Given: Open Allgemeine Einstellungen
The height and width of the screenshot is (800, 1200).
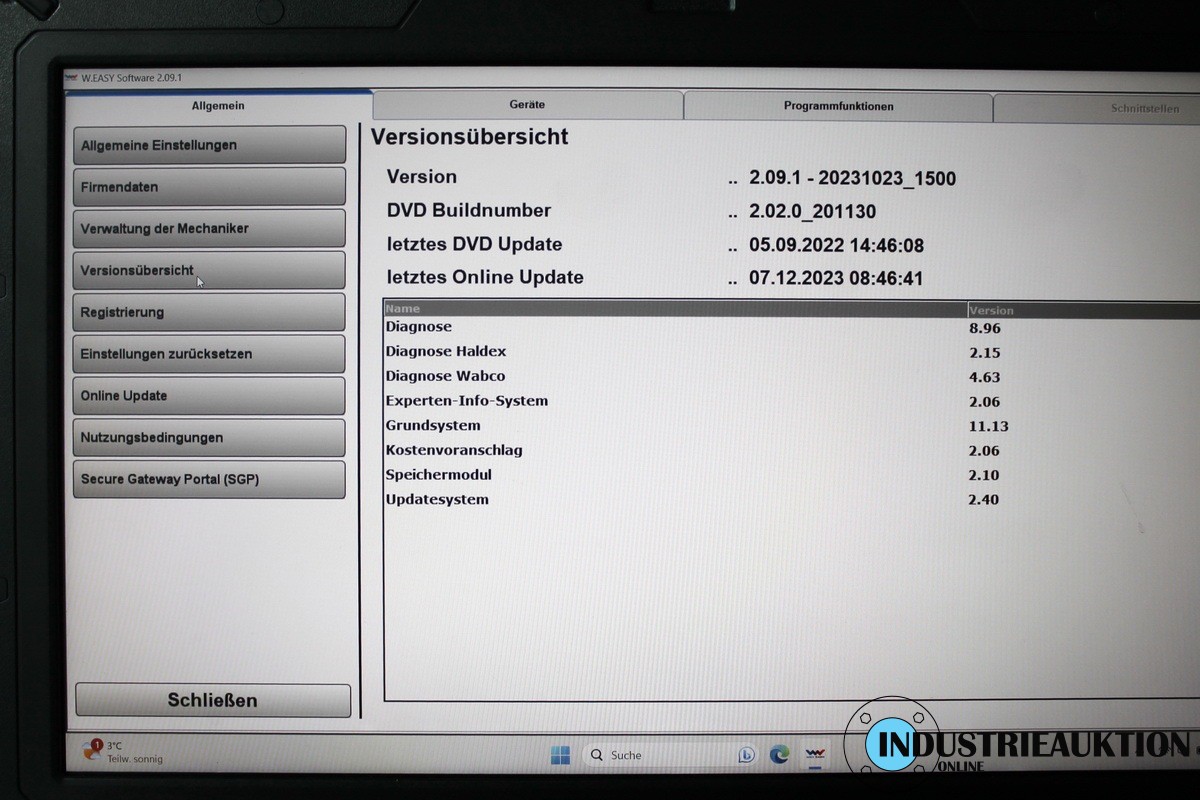Looking at the screenshot, I should pyautogui.click(x=209, y=145).
